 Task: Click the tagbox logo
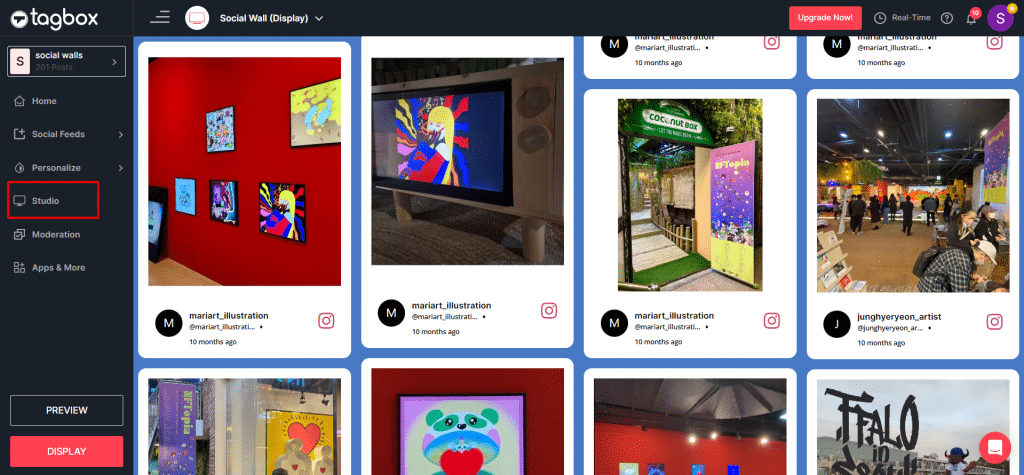coord(55,17)
